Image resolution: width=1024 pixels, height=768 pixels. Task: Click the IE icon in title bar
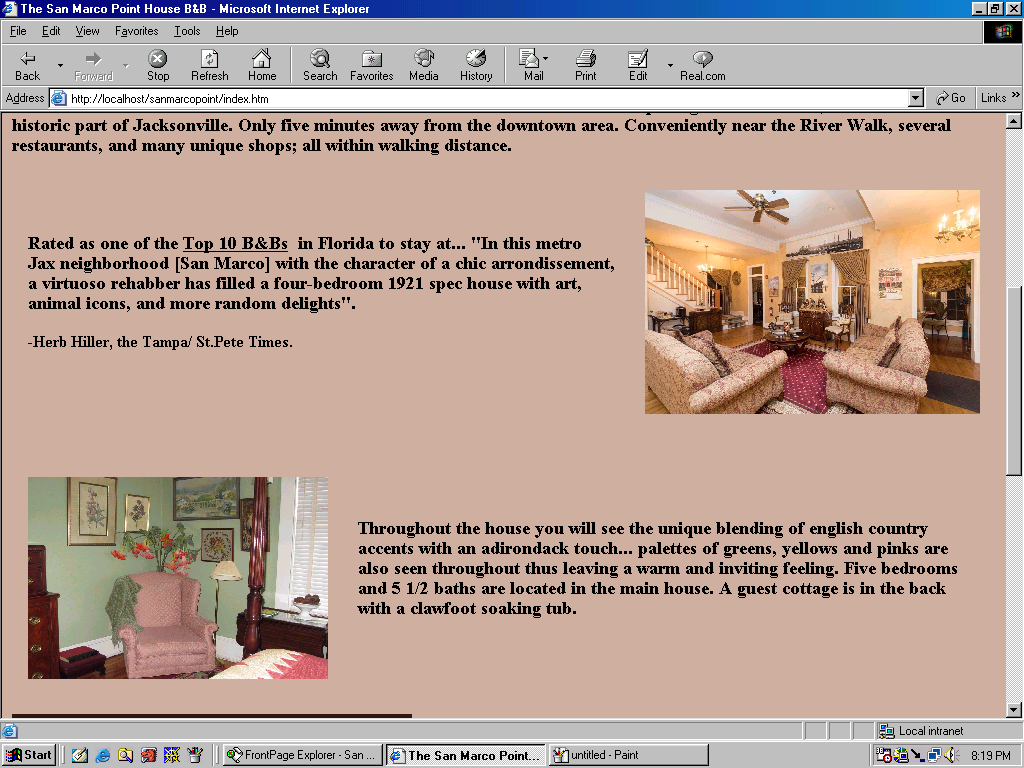[8, 8]
